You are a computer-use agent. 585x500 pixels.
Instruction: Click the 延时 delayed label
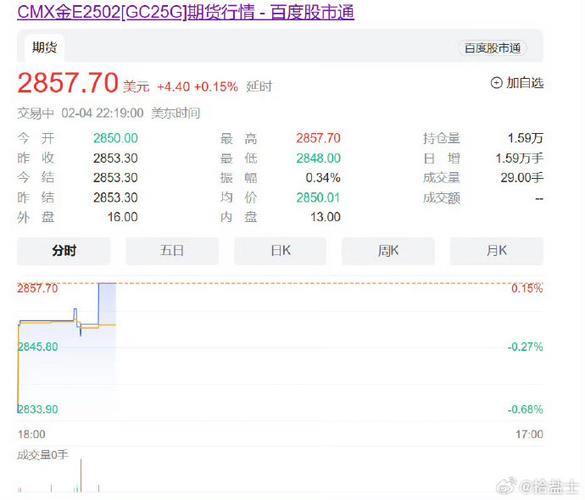point(259,87)
